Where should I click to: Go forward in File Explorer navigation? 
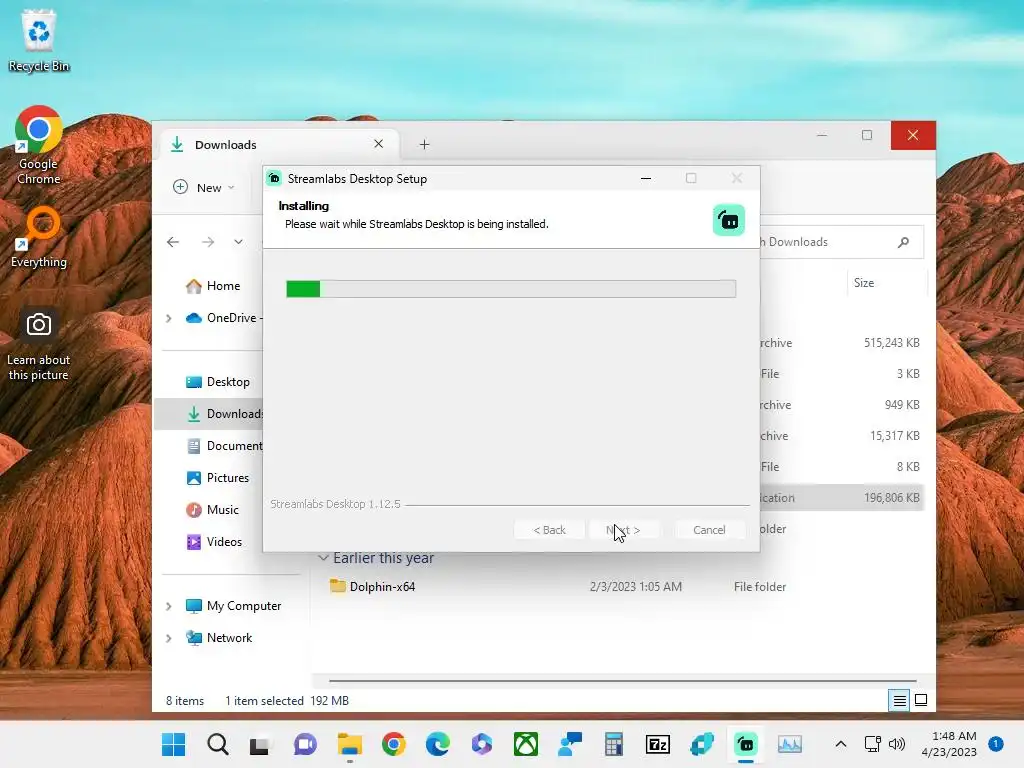(x=208, y=242)
